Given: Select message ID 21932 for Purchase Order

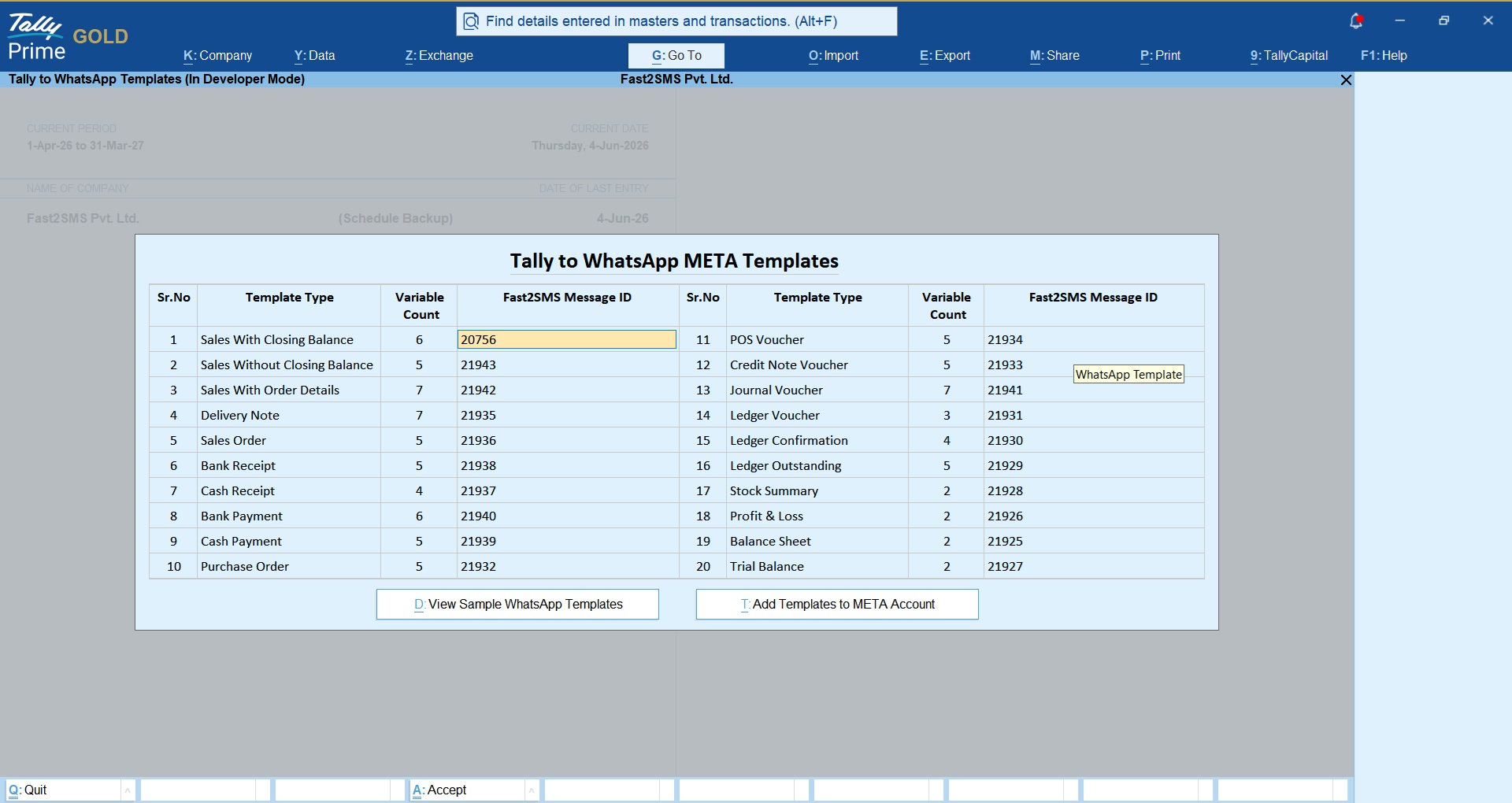Looking at the screenshot, I should [x=567, y=566].
